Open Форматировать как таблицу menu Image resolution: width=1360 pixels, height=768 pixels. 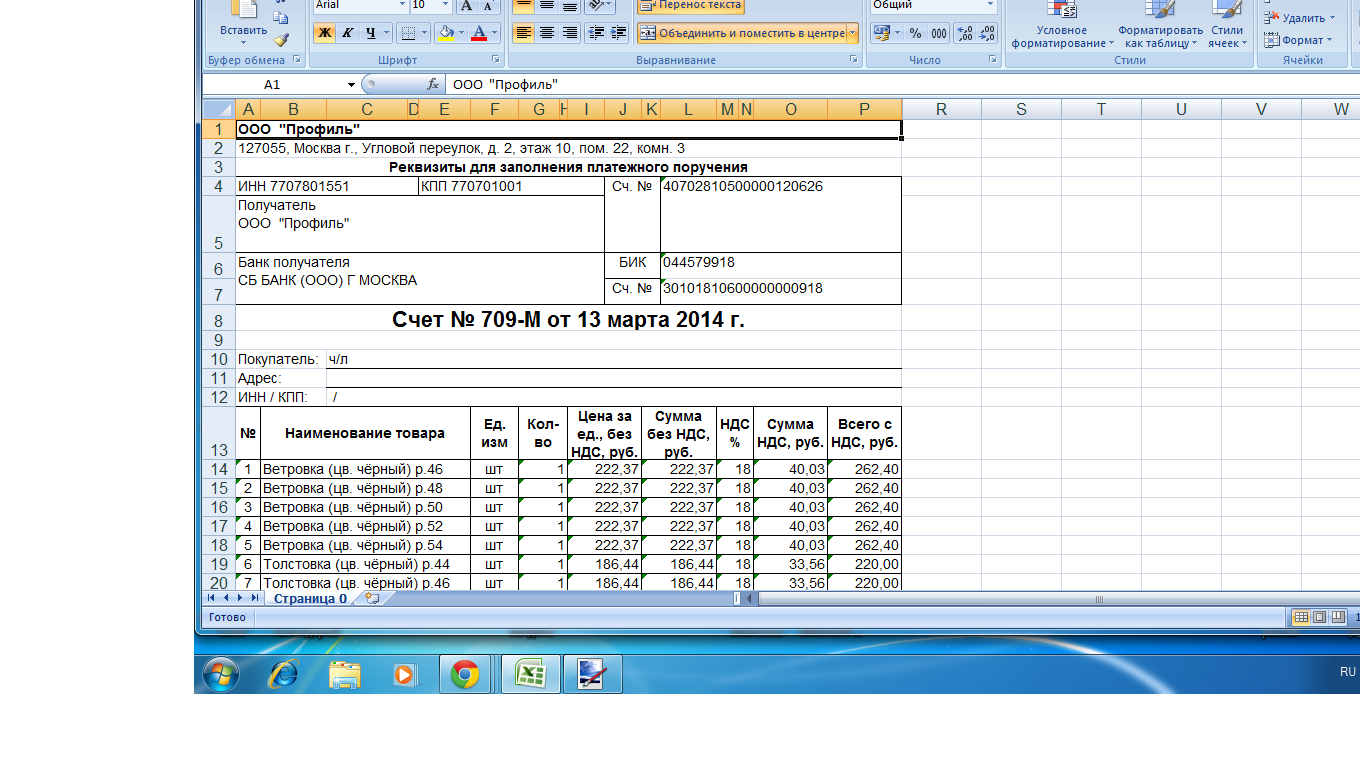pyautogui.click(x=1160, y=24)
